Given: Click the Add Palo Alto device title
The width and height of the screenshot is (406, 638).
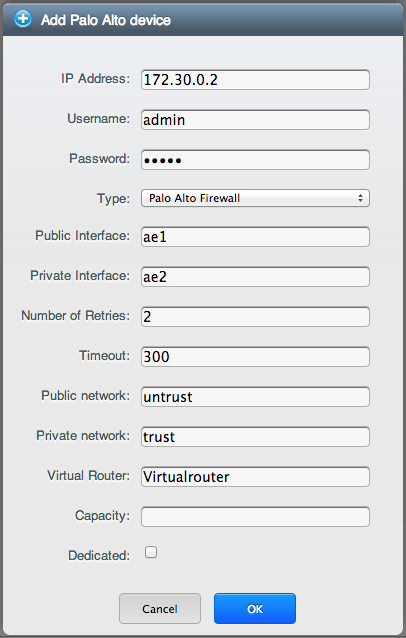Looking at the screenshot, I should pyautogui.click(x=106, y=20).
